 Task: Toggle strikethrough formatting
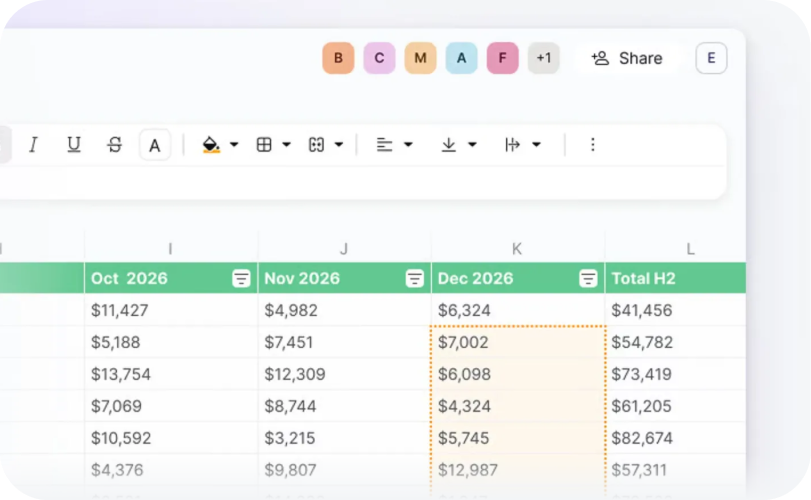coord(114,145)
